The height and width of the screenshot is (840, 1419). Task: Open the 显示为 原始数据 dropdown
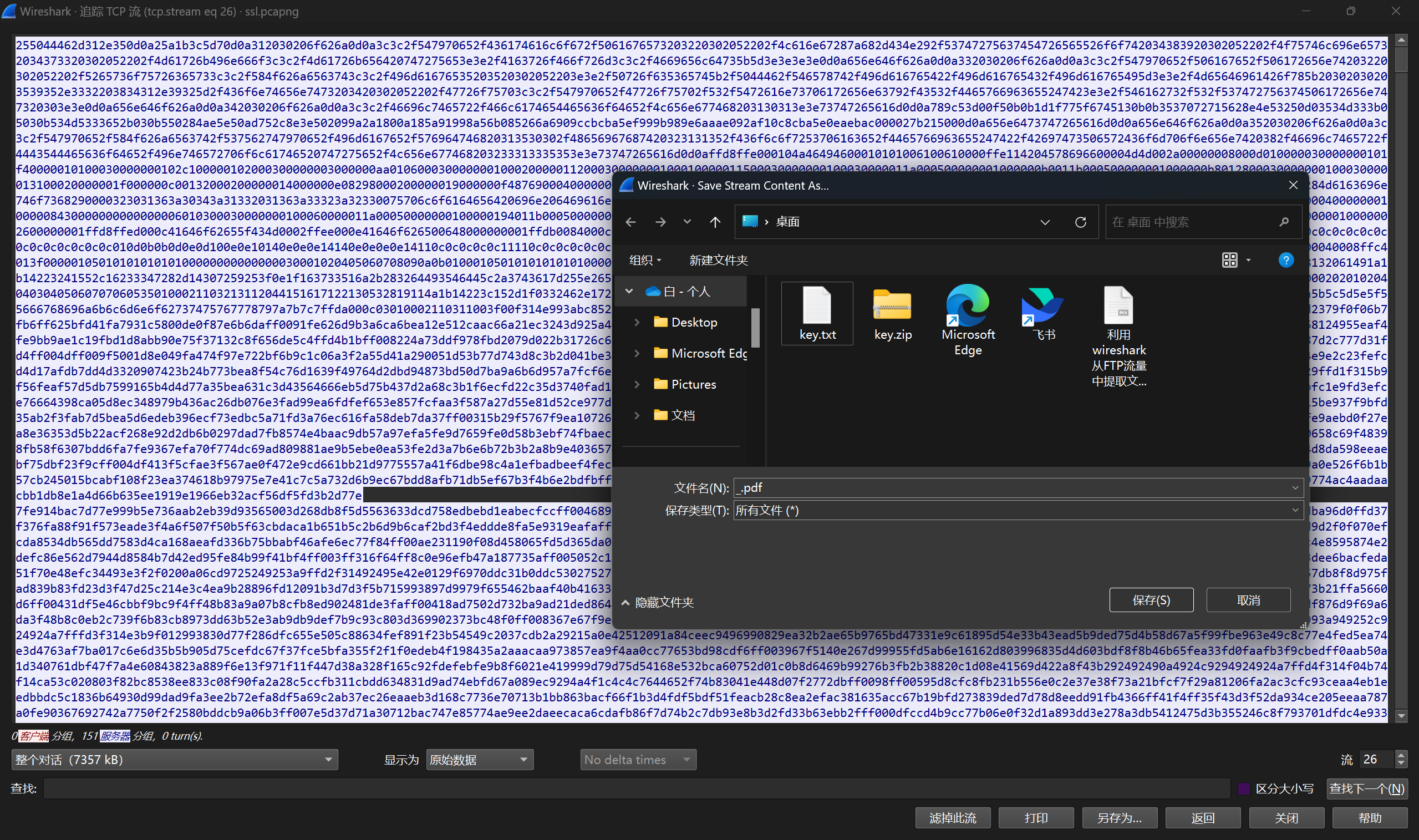click(479, 760)
